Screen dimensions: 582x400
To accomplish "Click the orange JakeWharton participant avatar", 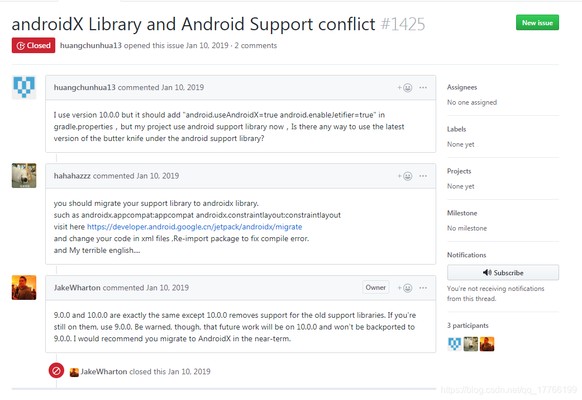I will pos(487,344).
